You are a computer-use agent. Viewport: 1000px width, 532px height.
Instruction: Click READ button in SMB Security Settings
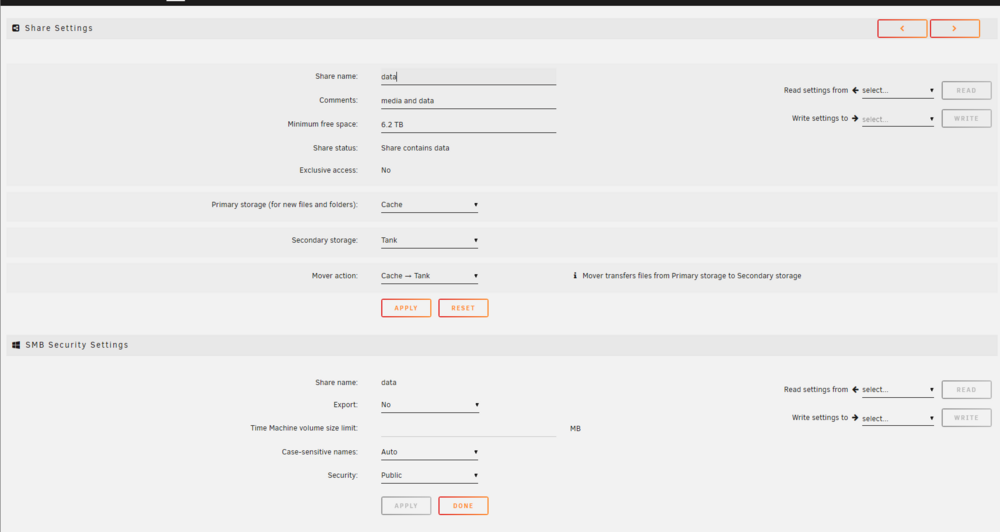click(x=966, y=390)
